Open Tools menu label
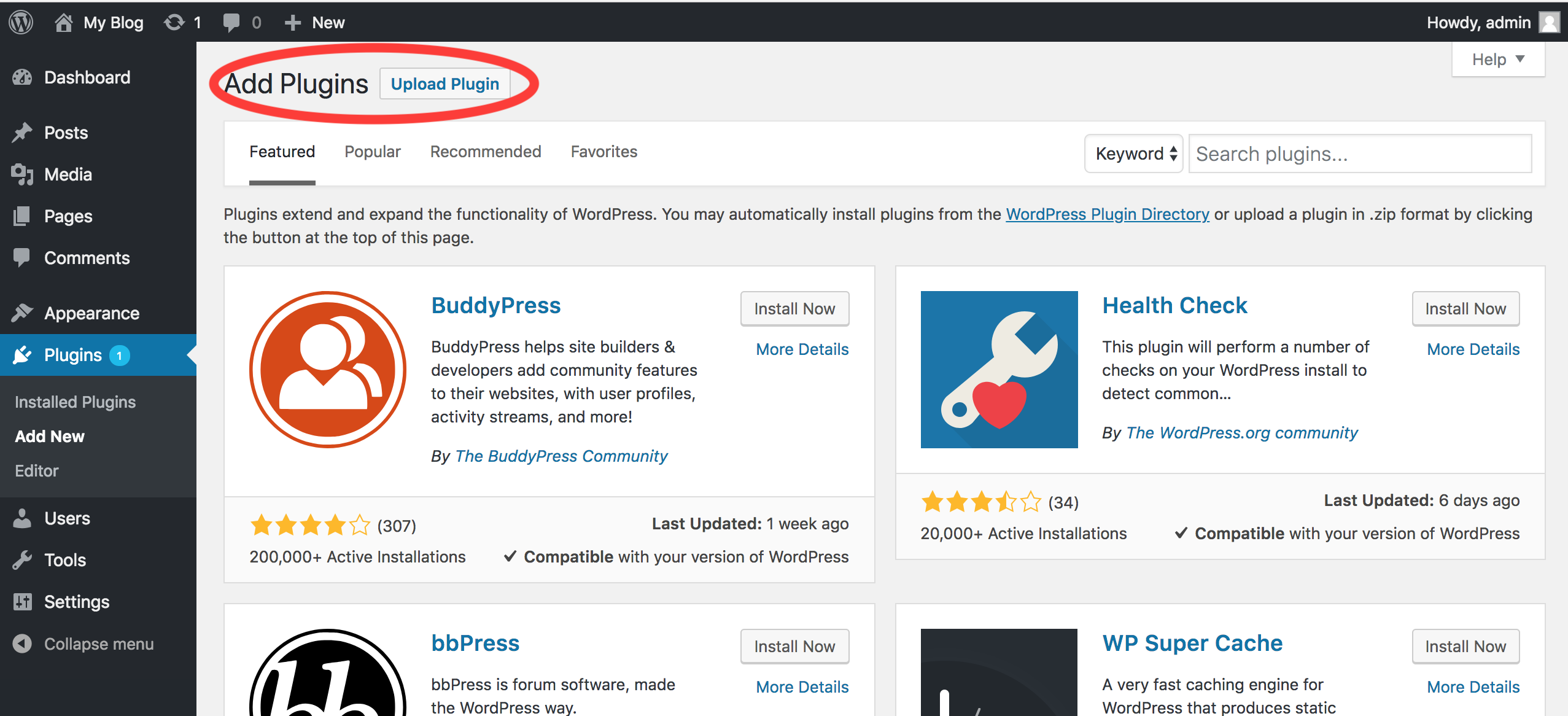Image resolution: width=1568 pixels, height=716 pixels. click(65, 560)
